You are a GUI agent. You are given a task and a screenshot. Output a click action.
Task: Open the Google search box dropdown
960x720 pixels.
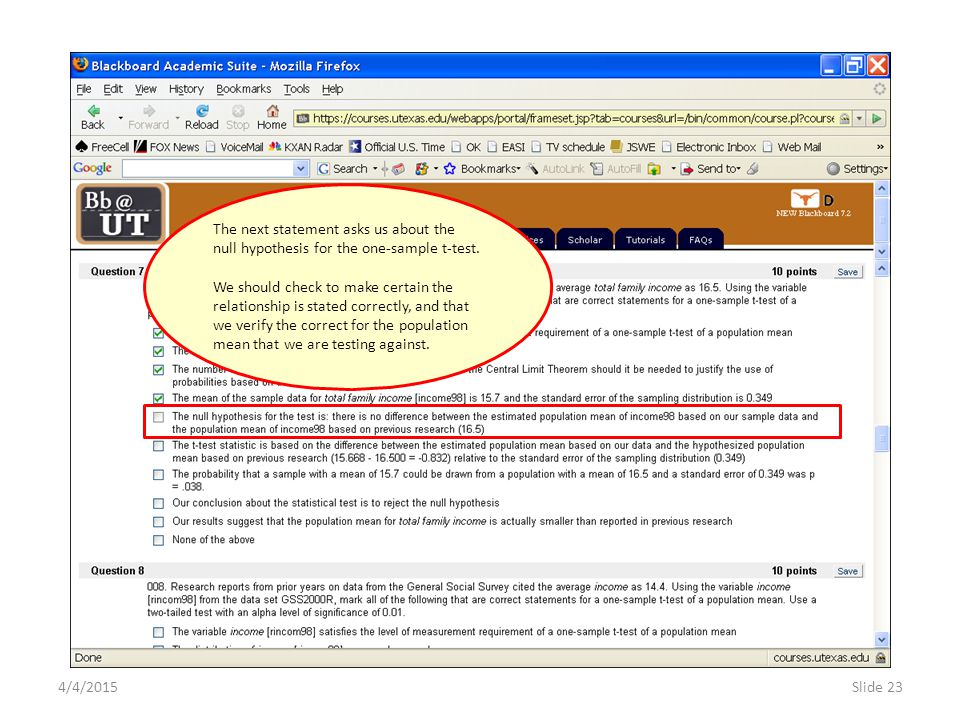[301, 168]
